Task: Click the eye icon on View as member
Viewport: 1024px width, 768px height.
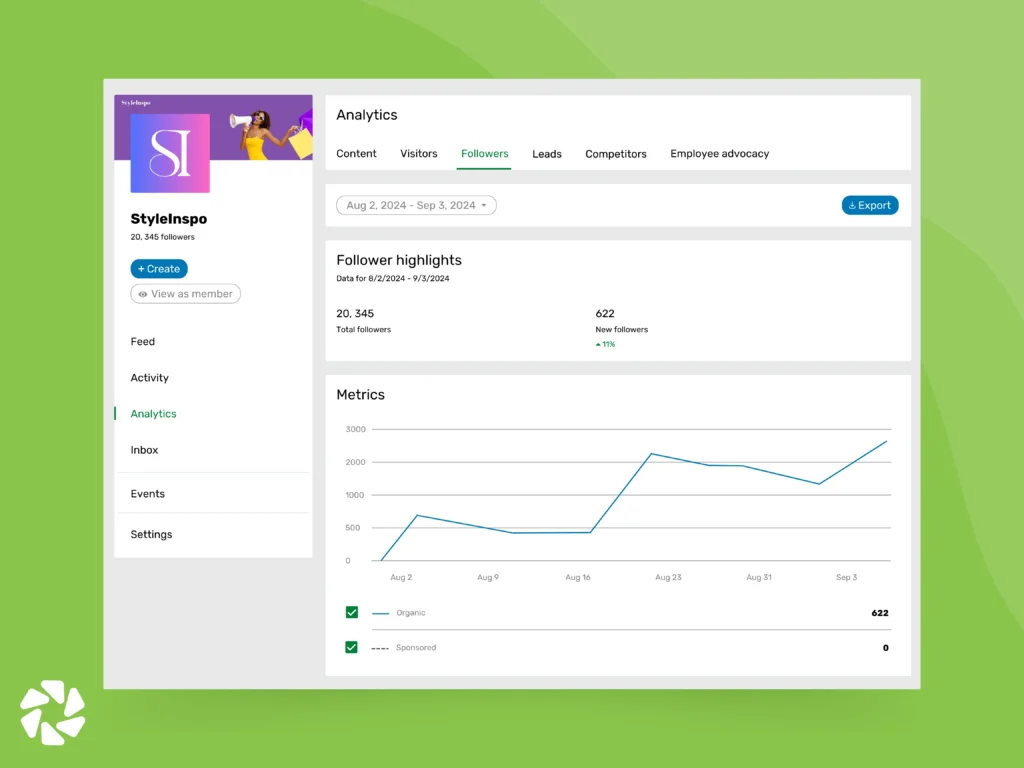Action: [x=143, y=293]
